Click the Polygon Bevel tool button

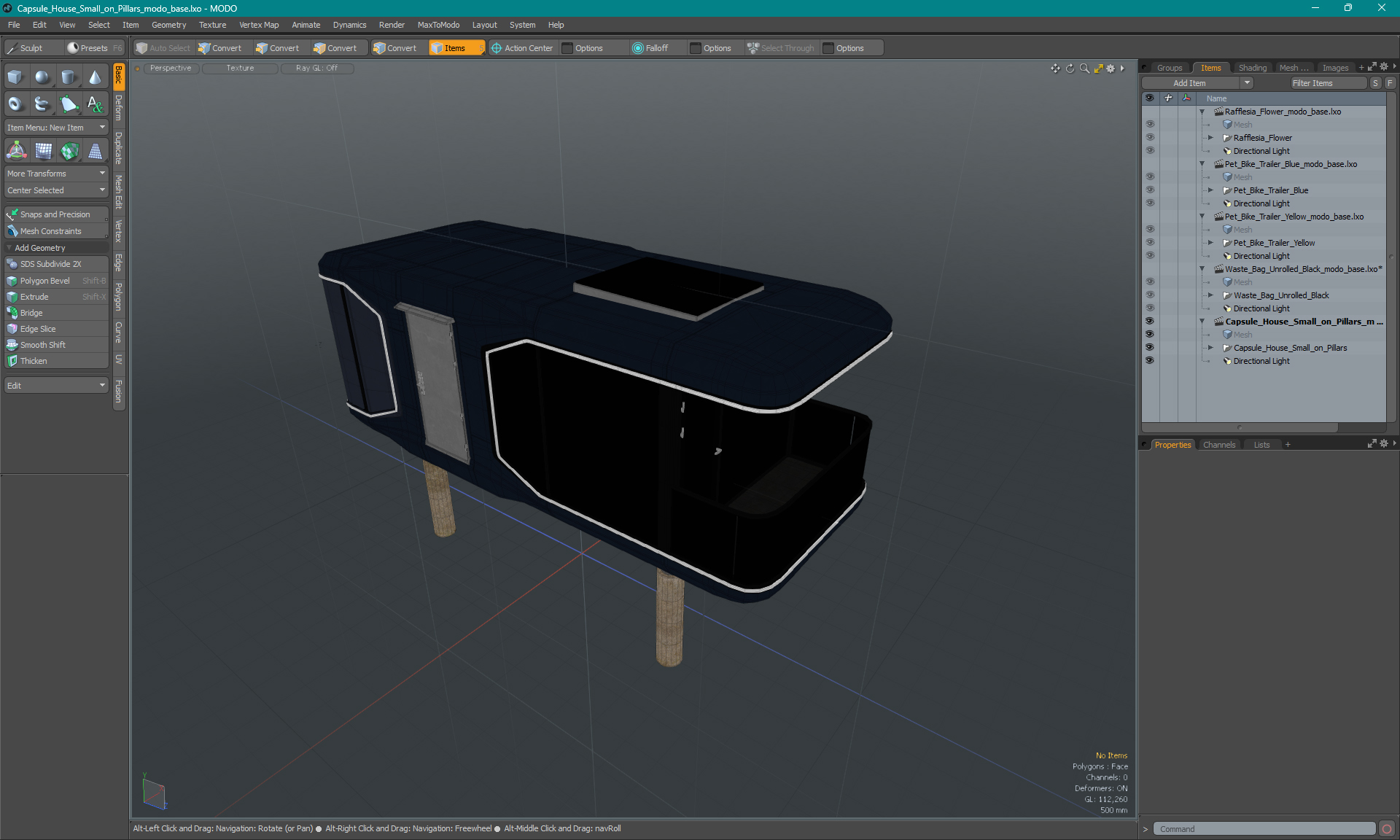[x=56, y=281]
